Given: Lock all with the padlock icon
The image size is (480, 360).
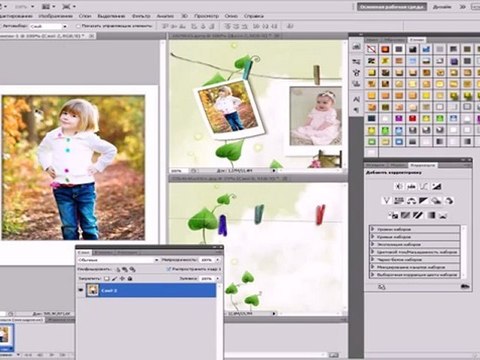Looking at the screenshot, I should coord(130,278).
